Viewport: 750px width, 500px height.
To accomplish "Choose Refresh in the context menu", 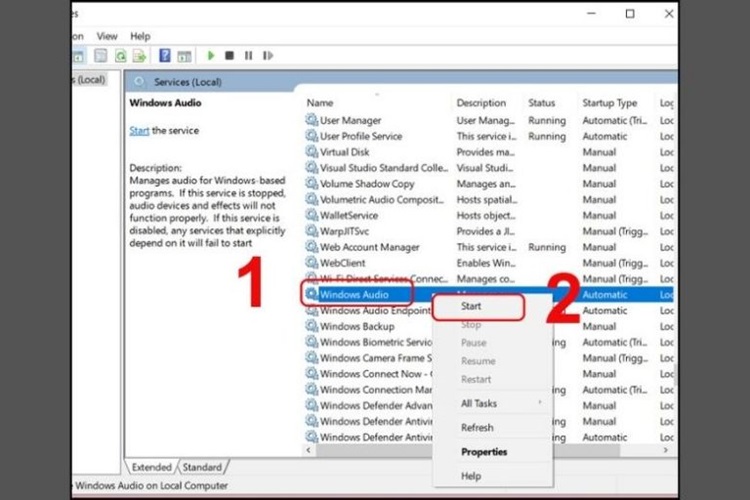I will click(477, 428).
